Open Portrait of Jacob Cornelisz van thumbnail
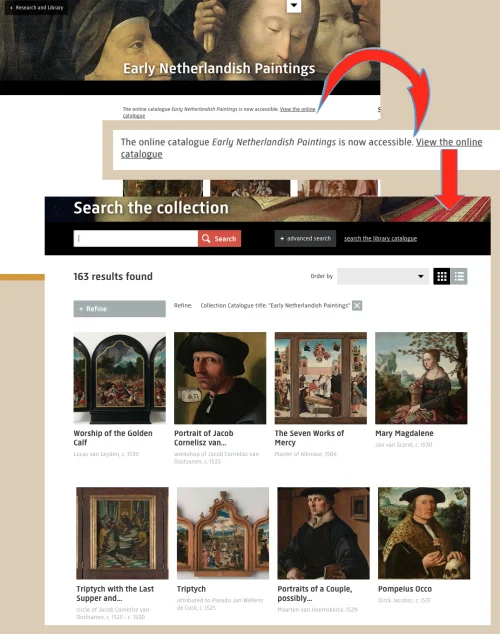This screenshot has height=634, width=500. coord(220,378)
